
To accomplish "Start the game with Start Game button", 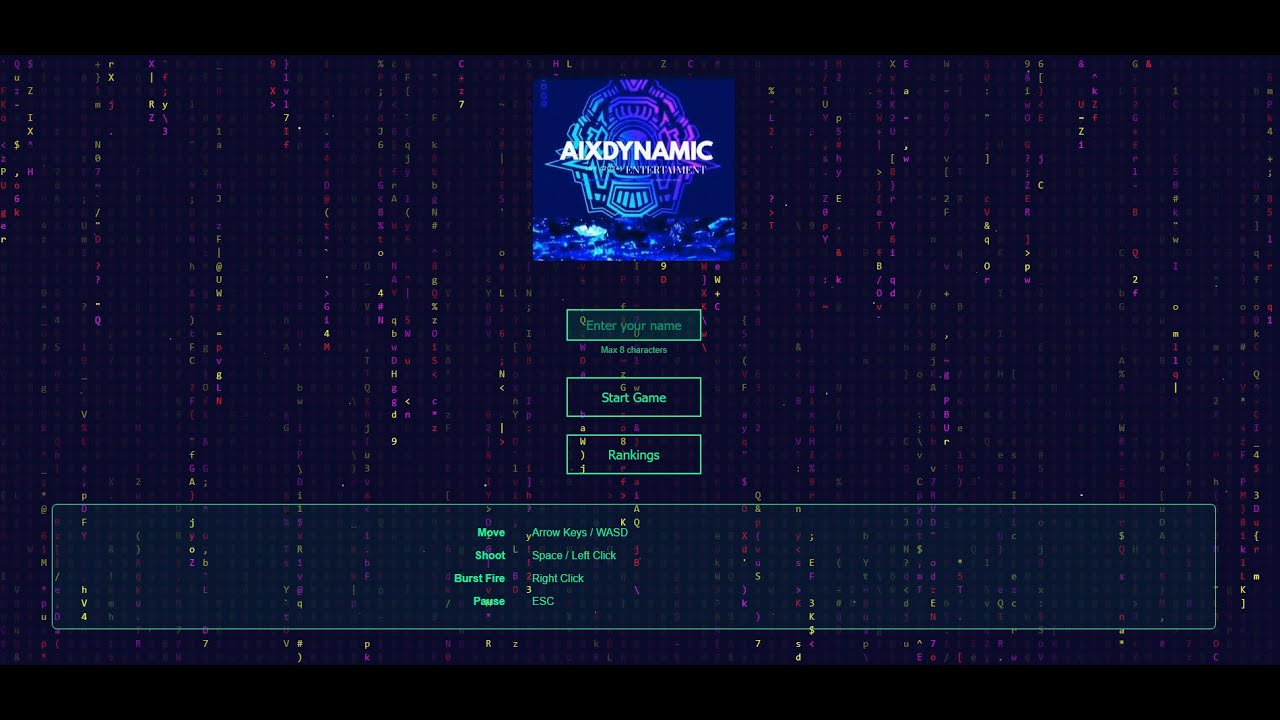I will click(634, 397).
